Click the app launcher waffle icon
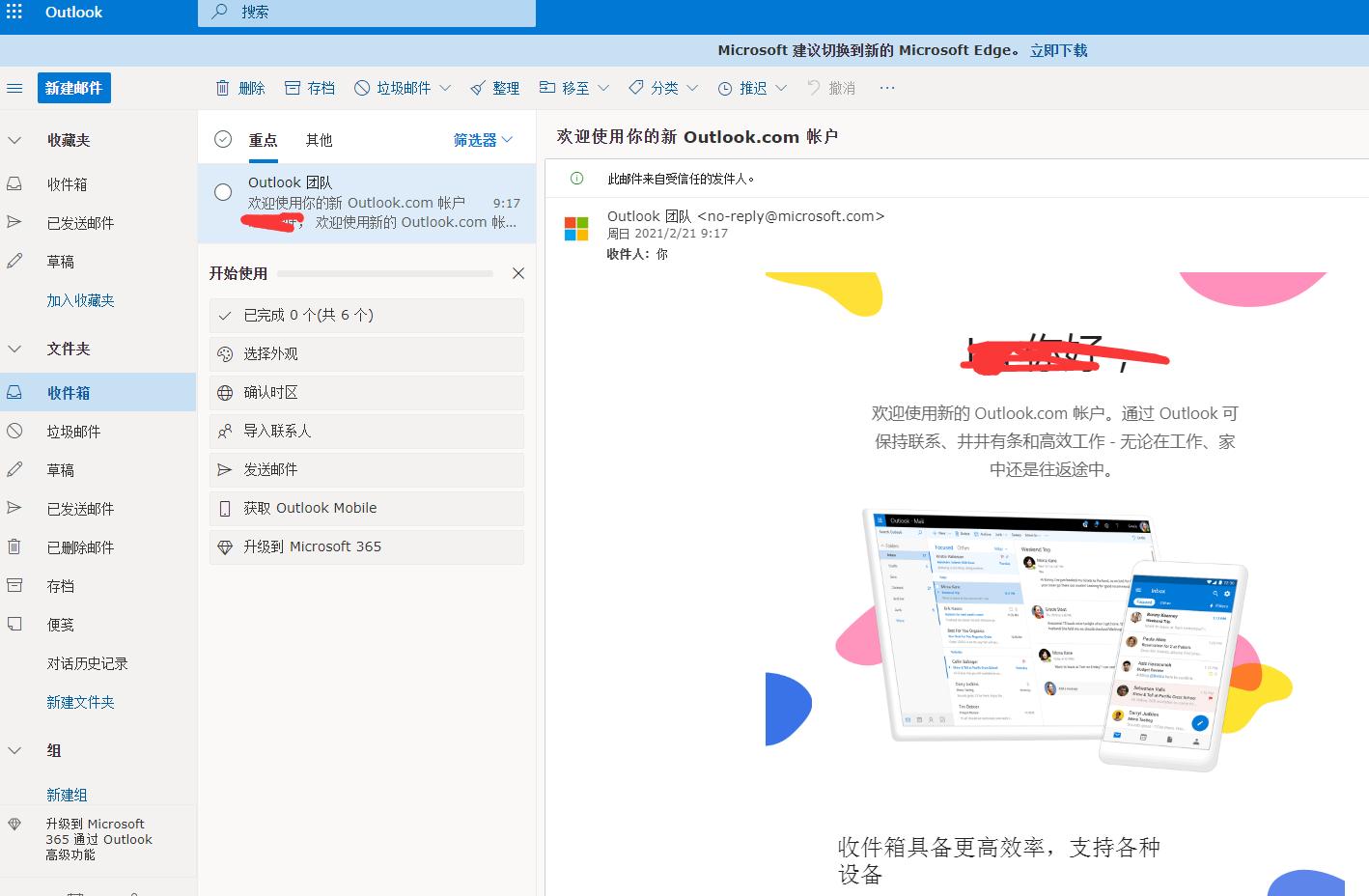The width and height of the screenshot is (1369, 896). (14, 13)
